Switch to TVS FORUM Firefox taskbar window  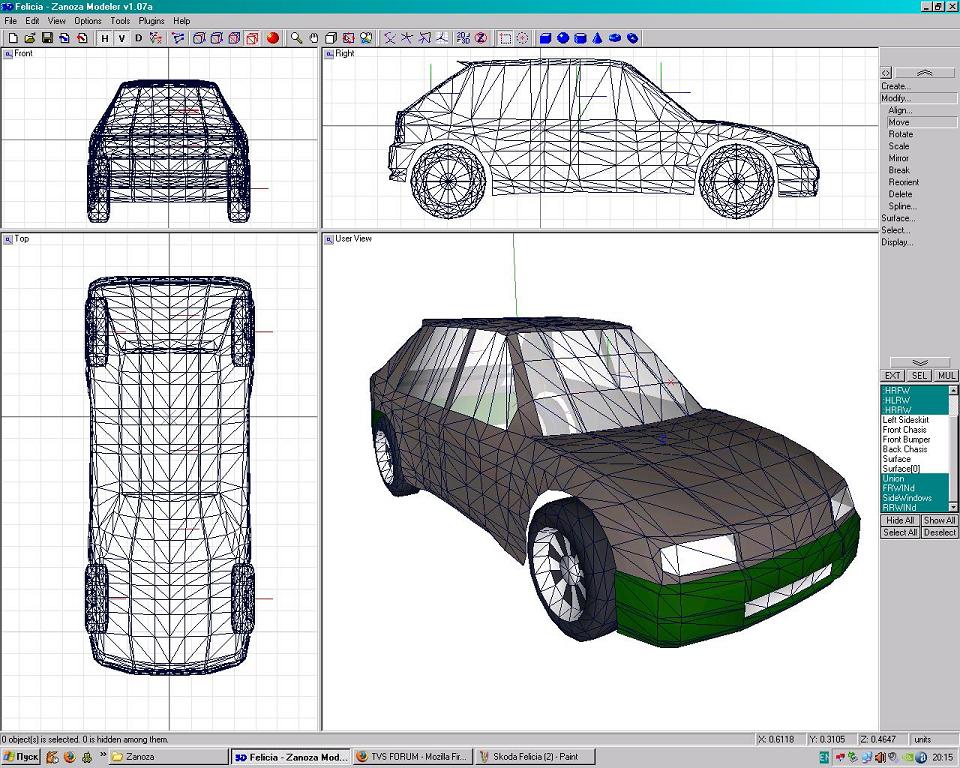coord(411,757)
